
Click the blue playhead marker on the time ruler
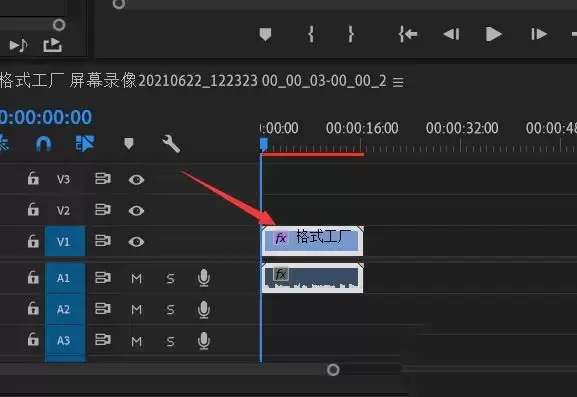263,144
